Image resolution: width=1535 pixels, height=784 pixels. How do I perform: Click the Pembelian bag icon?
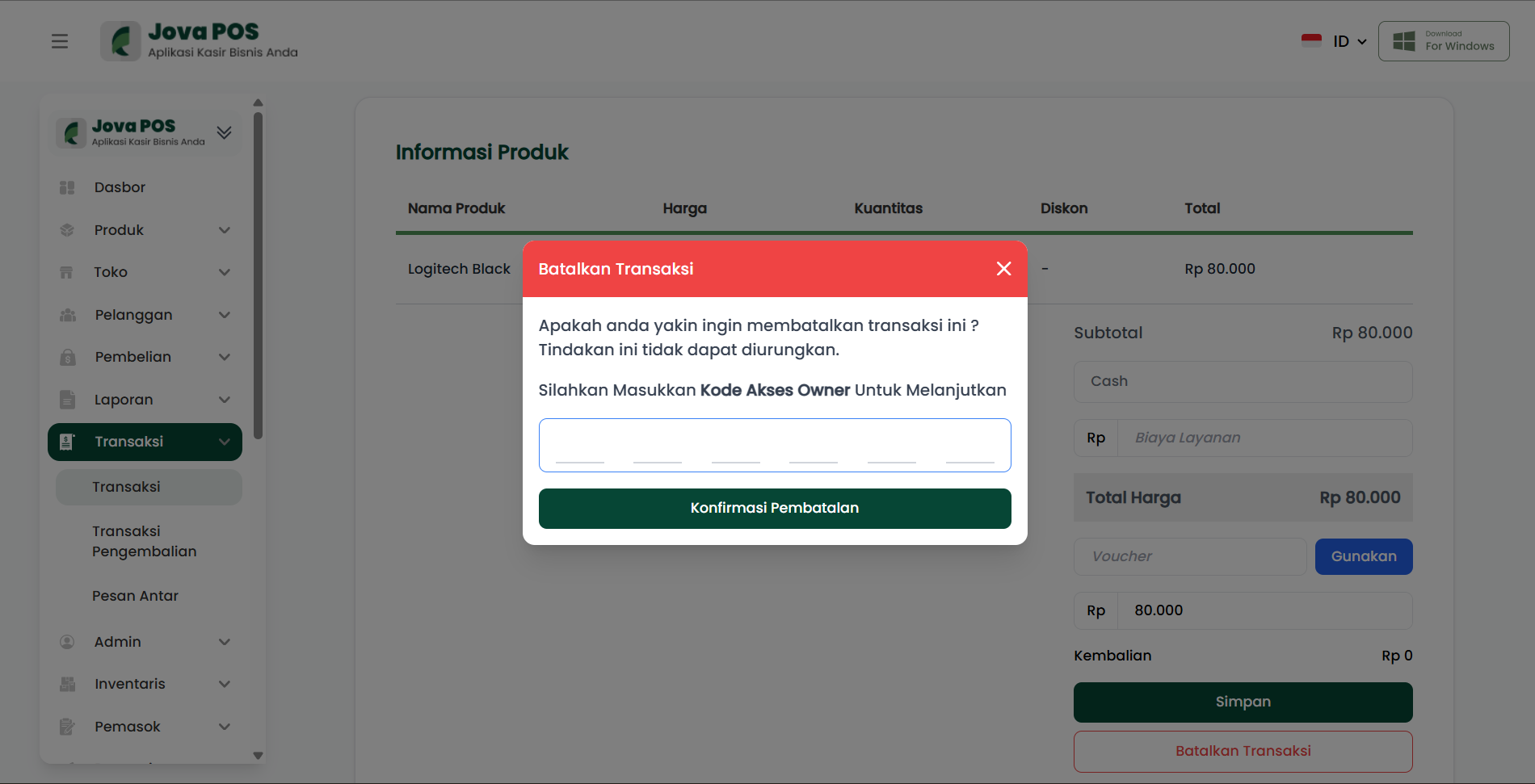68,357
